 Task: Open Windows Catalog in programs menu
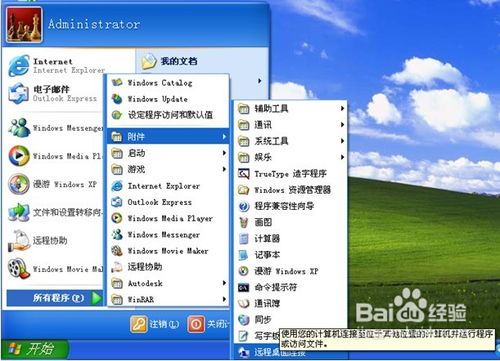(x=168, y=83)
